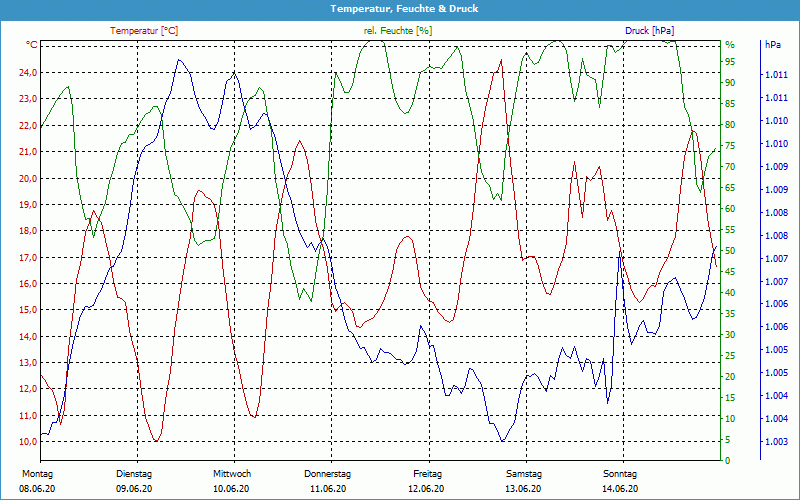Screen dimensions: 800x500
Task: Click the date '14.06.20'
Action: [x=620, y=489]
